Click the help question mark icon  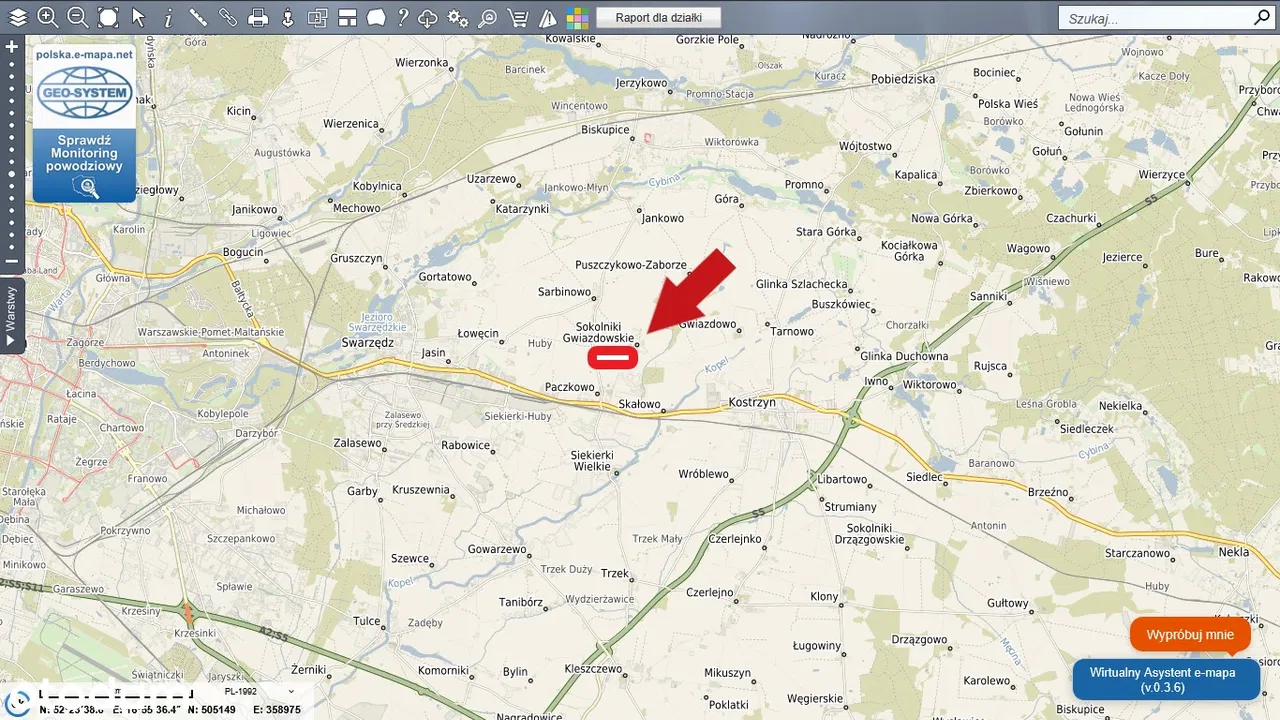403,17
